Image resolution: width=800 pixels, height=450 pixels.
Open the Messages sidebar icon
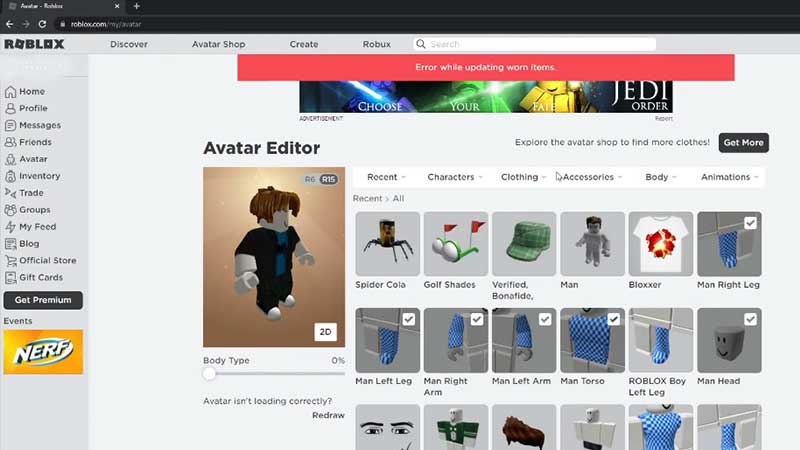click(10, 126)
